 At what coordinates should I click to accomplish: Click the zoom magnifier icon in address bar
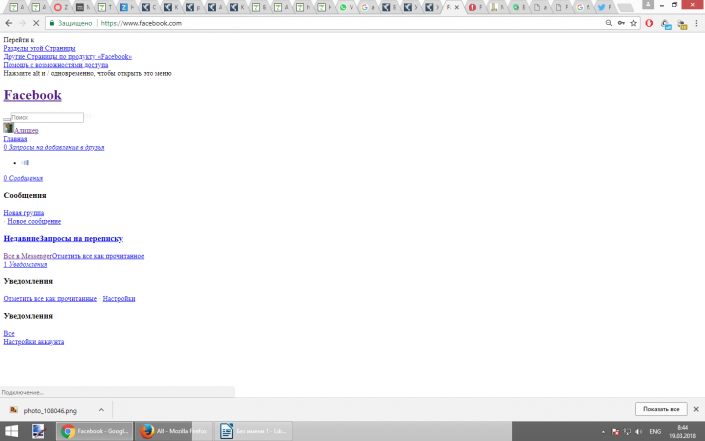[x=609, y=22]
